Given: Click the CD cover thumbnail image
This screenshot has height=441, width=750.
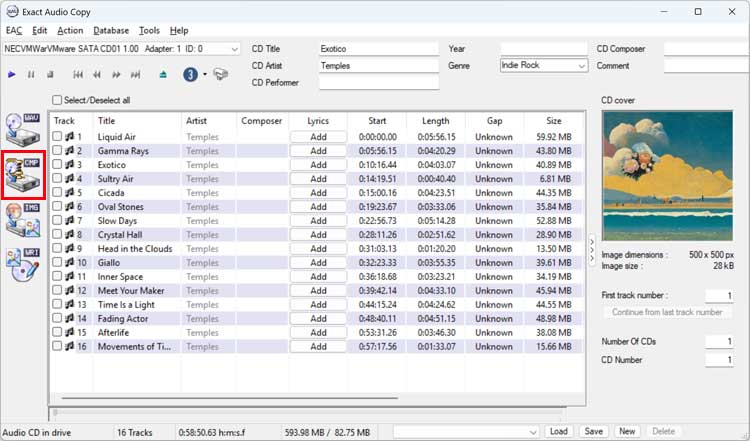Looking at the screenshot, I should coord(667,176).
